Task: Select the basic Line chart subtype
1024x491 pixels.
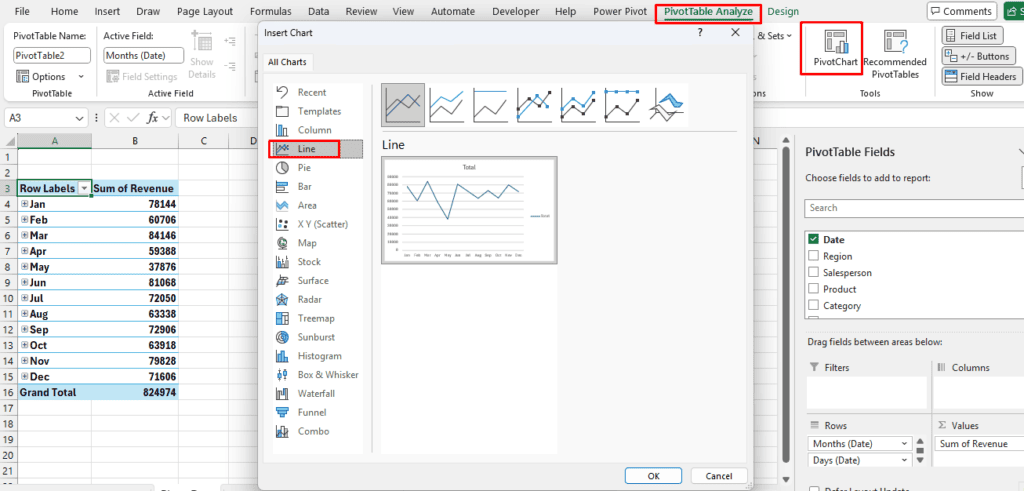Action: tap(403, 104)
